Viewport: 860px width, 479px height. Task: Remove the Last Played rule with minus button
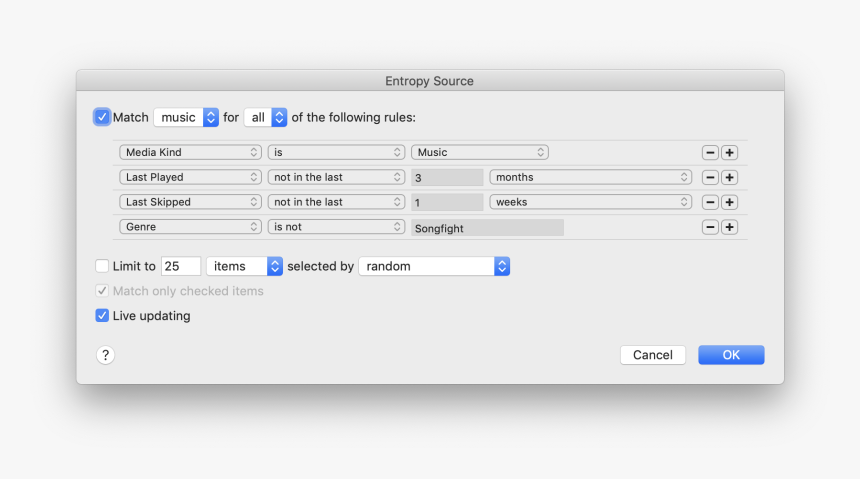(710, 177)
